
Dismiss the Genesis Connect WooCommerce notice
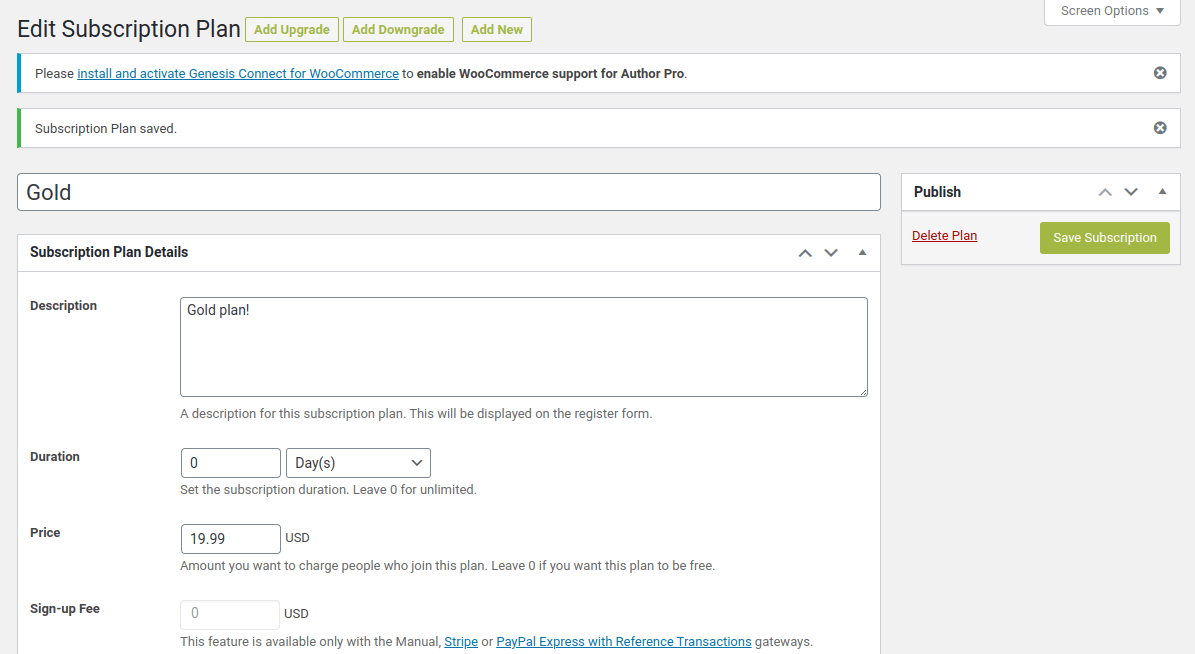click(x=1160, y=73)
